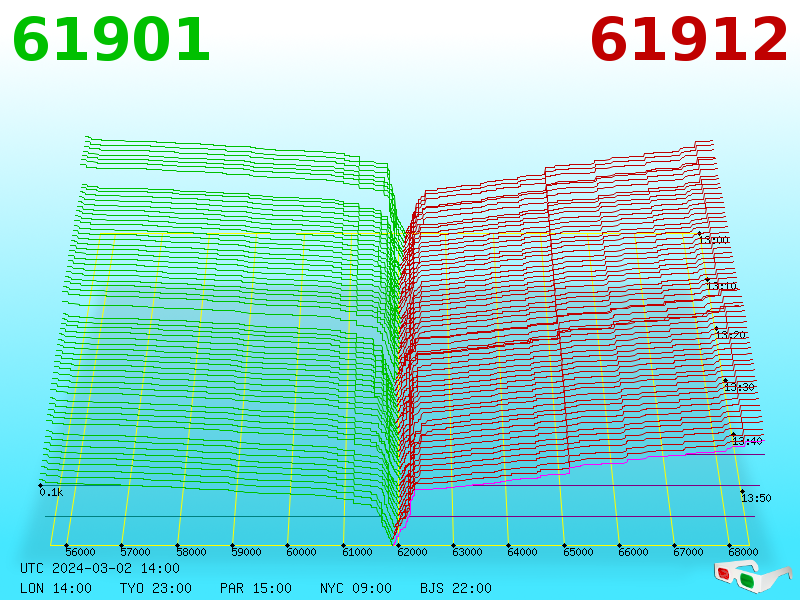Click the 58000 price axis label
Image resolution: width=800 pixels, height=600 pixels.
click(191, 552)
